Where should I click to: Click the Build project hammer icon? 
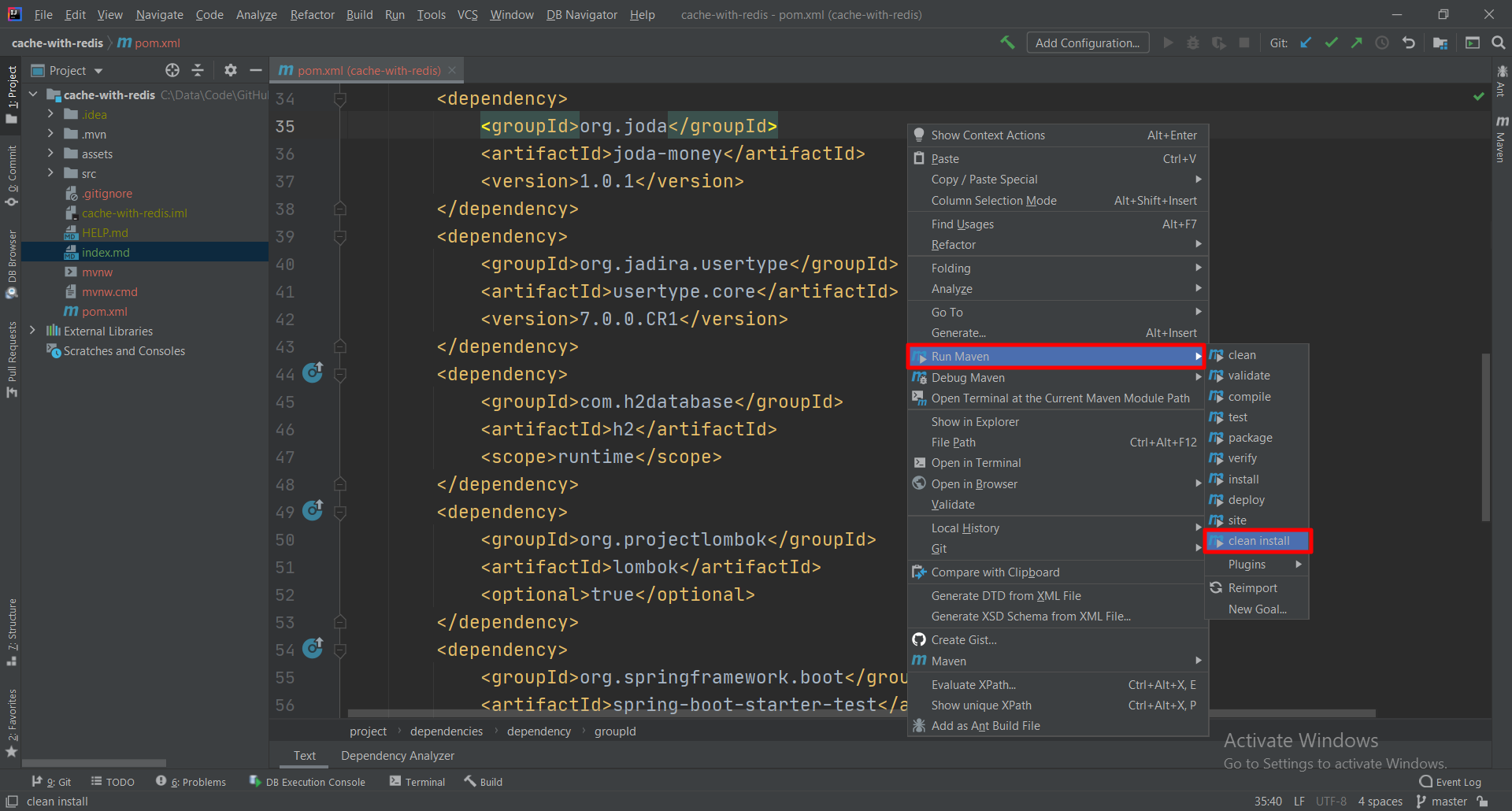click(1007, 43)
